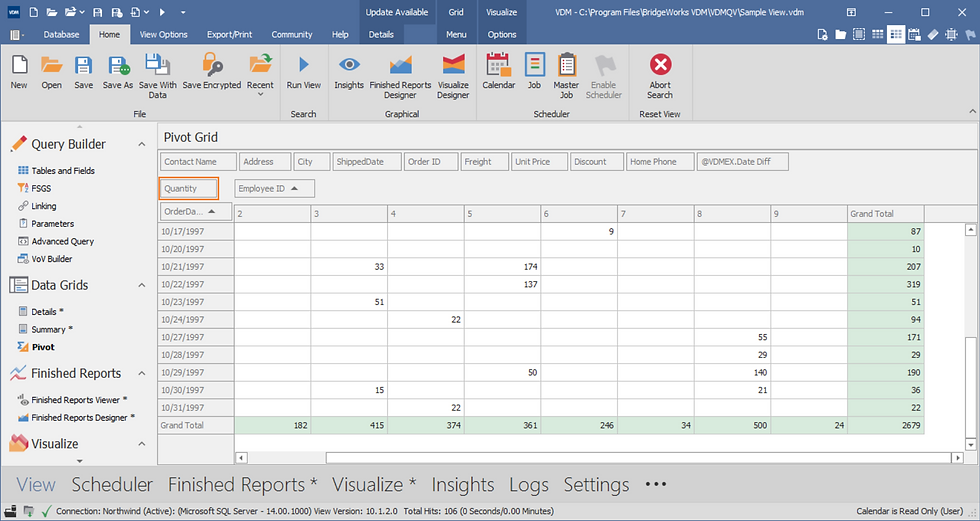This screenshot has height=521, width=980.
Task: Open the Customize Quick Access Toolbar arrow
Action: 182,12
